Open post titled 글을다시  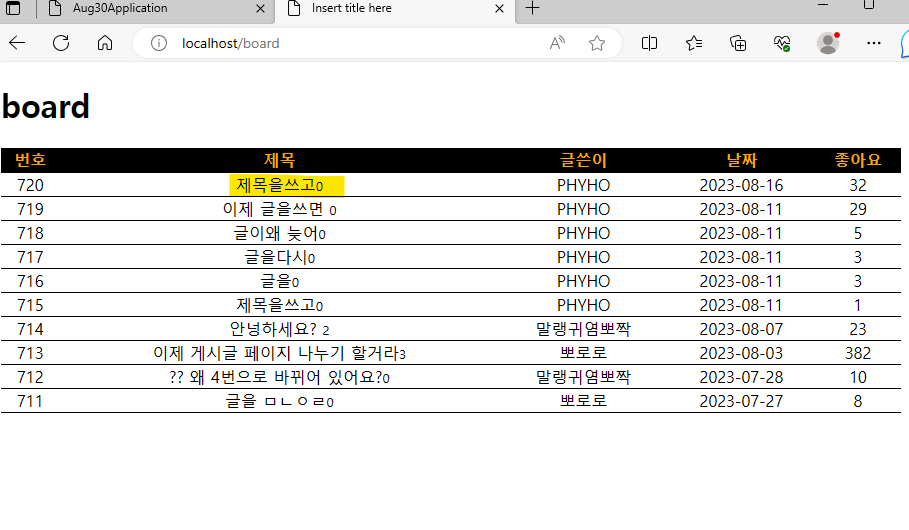pyautogui.click(x=275, y=257)
